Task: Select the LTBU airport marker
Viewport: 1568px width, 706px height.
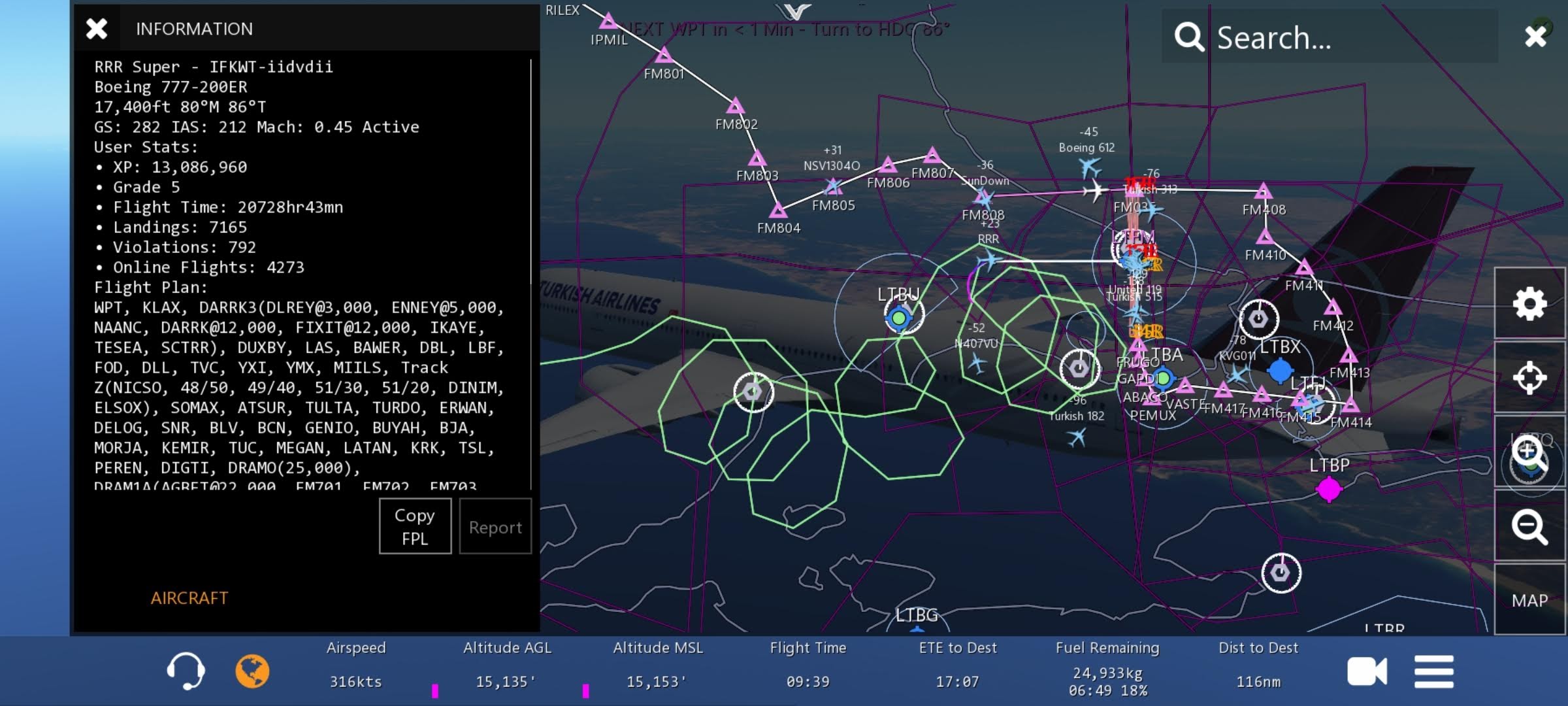Action: click(x=900, y=318)
